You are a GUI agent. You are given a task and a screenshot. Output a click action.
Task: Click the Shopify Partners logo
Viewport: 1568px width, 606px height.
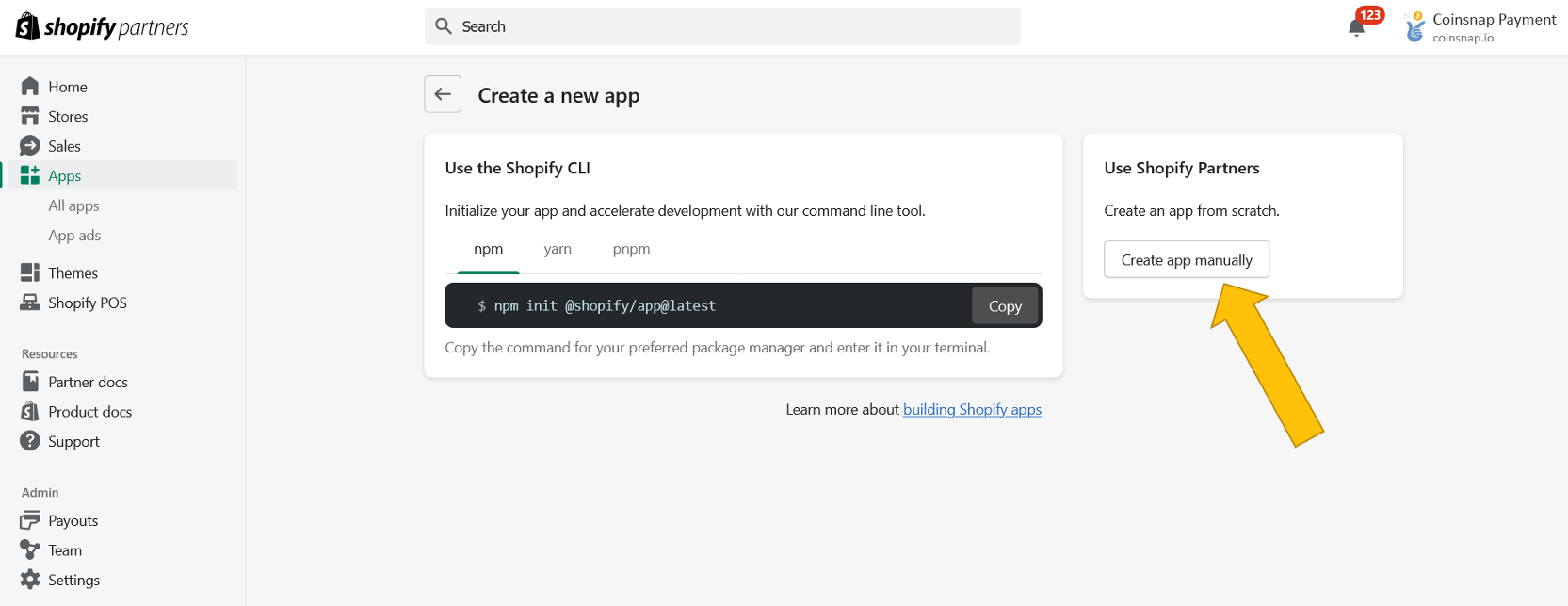tap(102, 26)
